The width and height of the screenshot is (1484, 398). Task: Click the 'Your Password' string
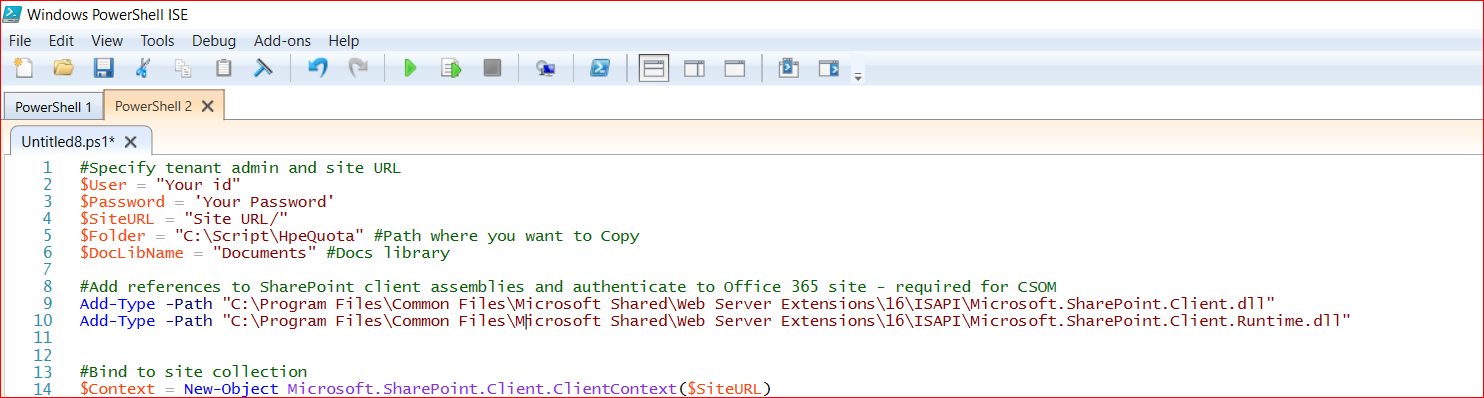pos(264,202)
